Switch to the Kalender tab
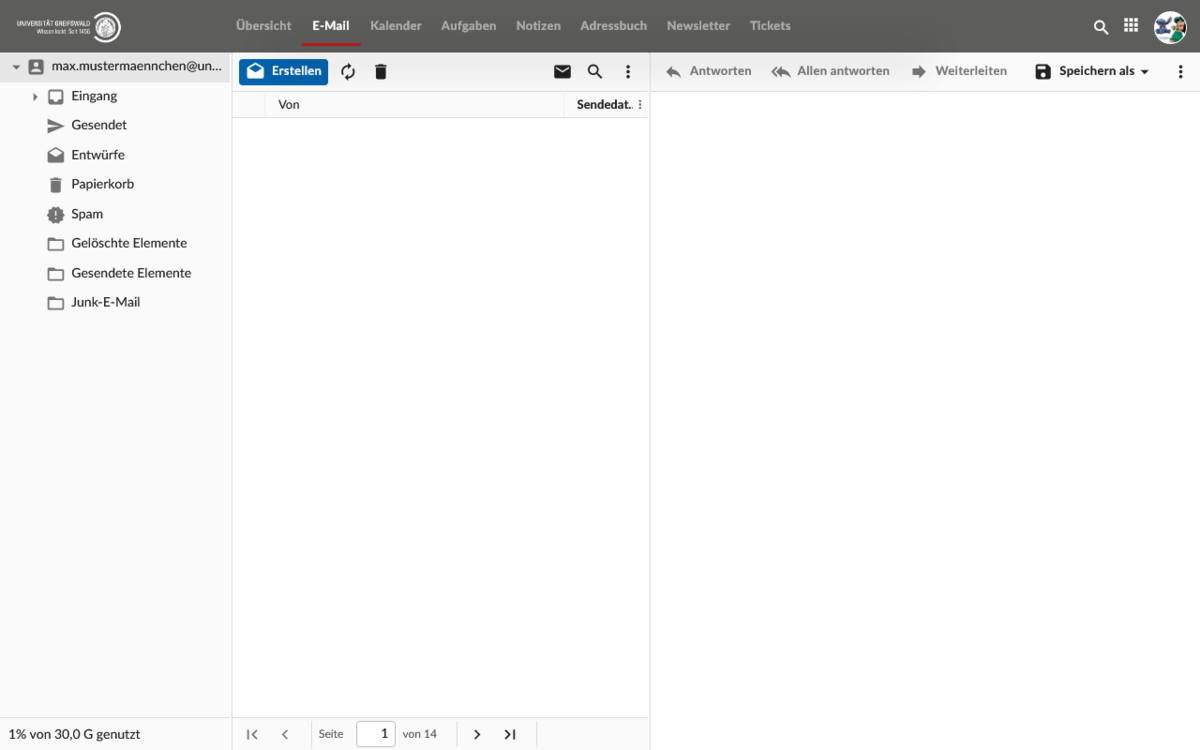 pos(396,26)
